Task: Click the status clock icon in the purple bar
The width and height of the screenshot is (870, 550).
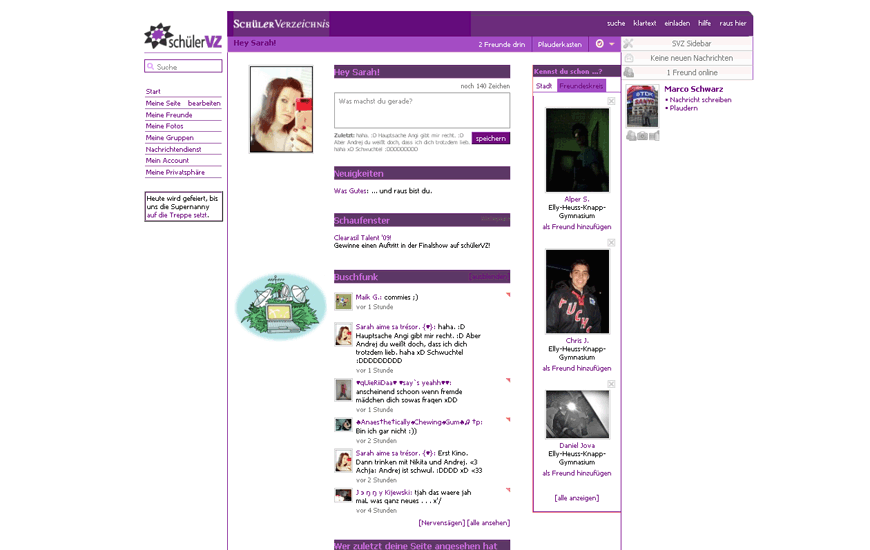Action: click(x=599, y=43)
